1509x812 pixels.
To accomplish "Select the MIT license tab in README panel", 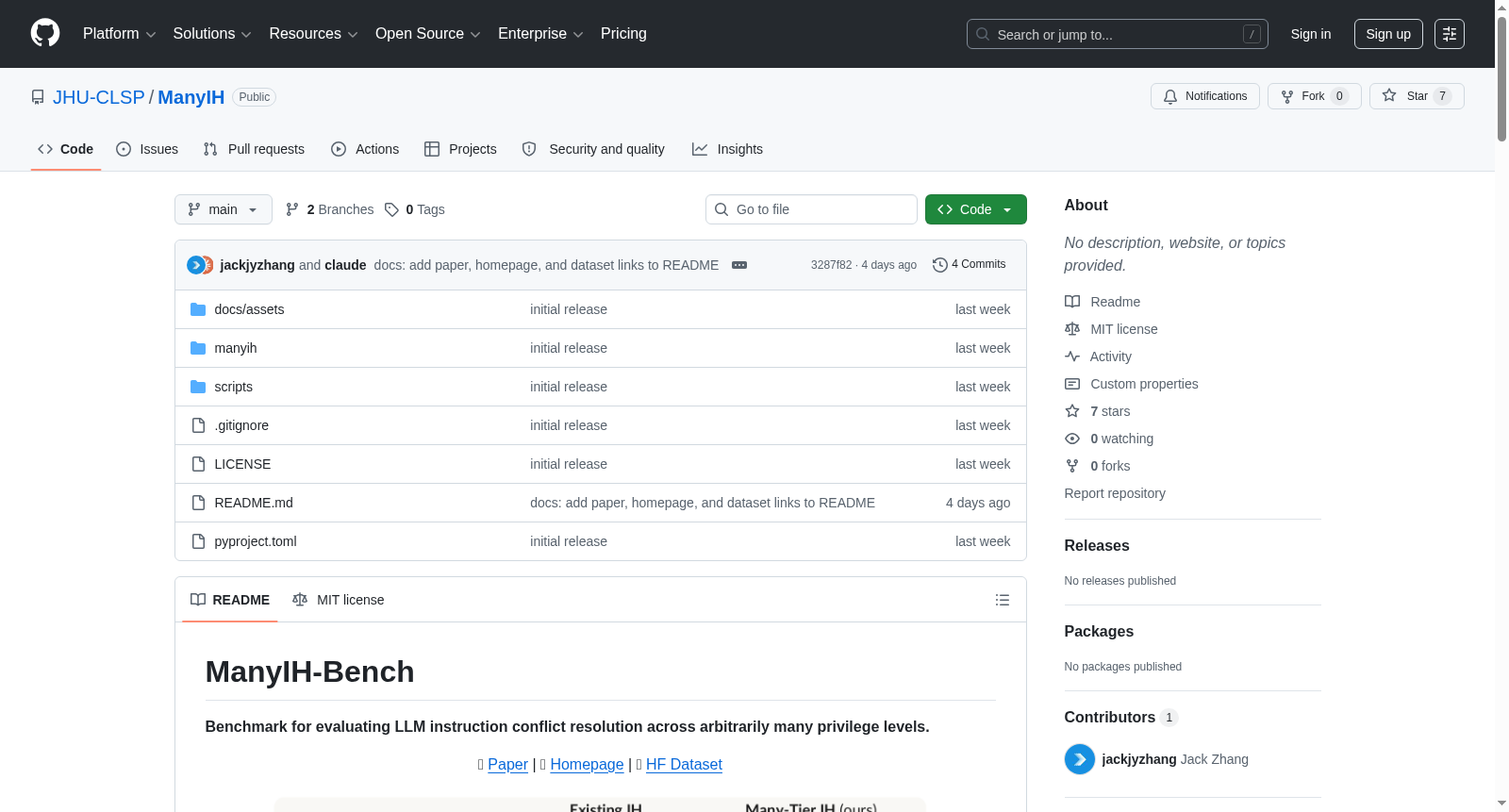I will (x=339, y=600).
